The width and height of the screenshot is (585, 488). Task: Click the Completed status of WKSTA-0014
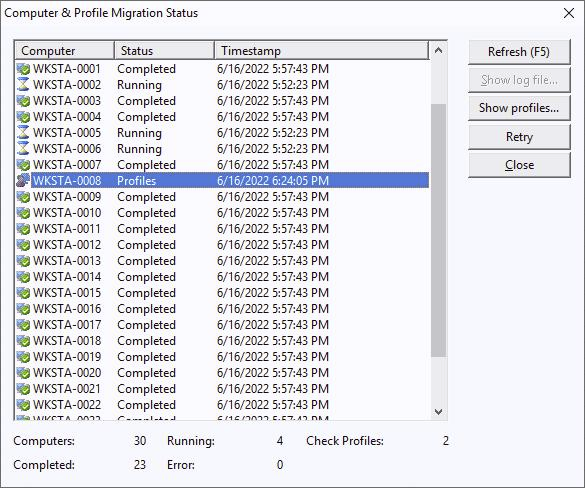coord(146,278)
